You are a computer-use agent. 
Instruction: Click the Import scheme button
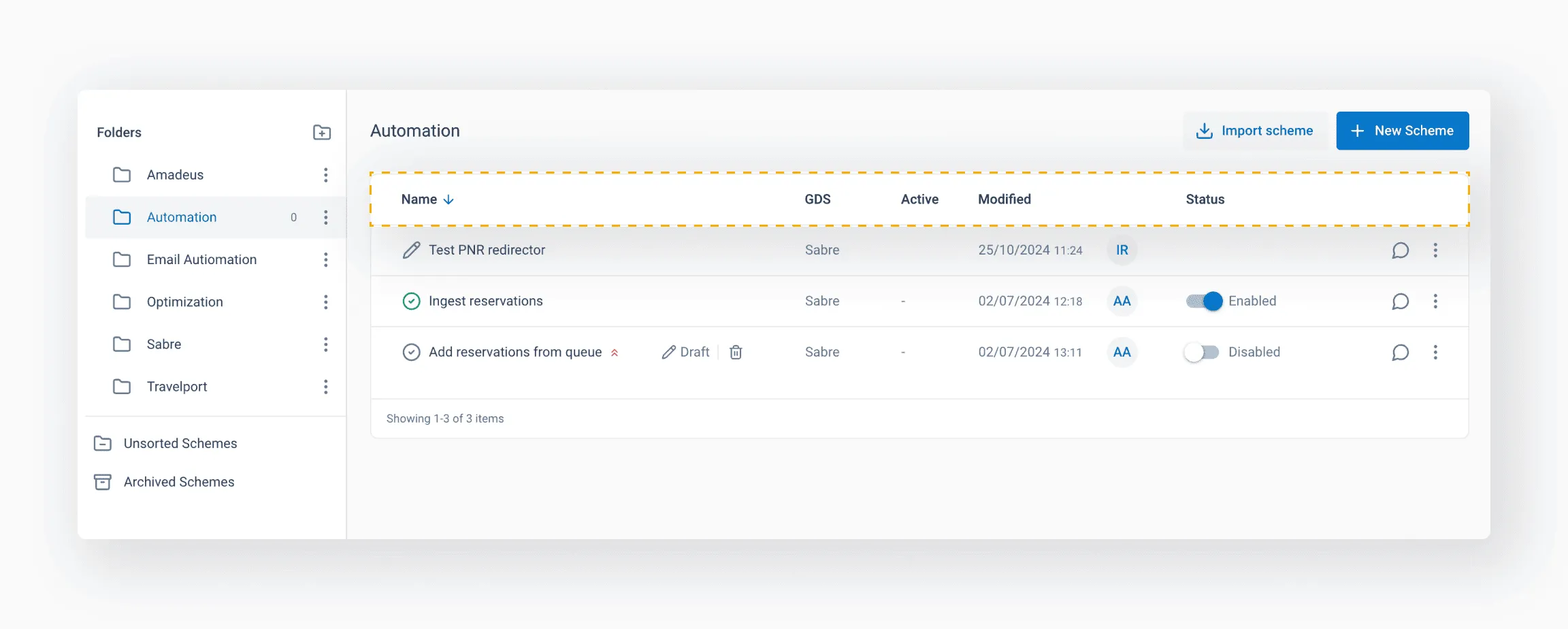tap(1255, 131)
